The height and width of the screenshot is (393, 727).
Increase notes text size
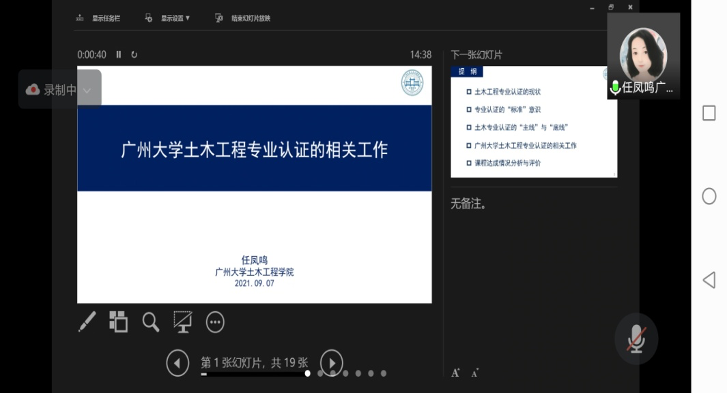pyautogui.click(x=455, y=373)
